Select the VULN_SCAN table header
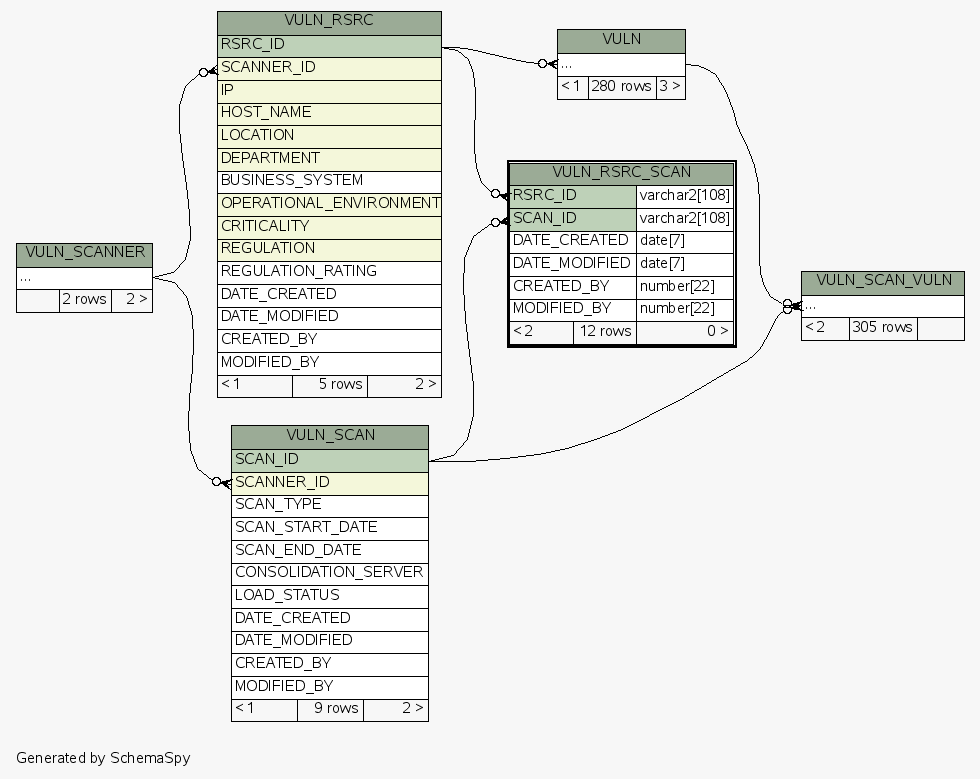This screenshot has width=980, height=779. pos(330,436)
